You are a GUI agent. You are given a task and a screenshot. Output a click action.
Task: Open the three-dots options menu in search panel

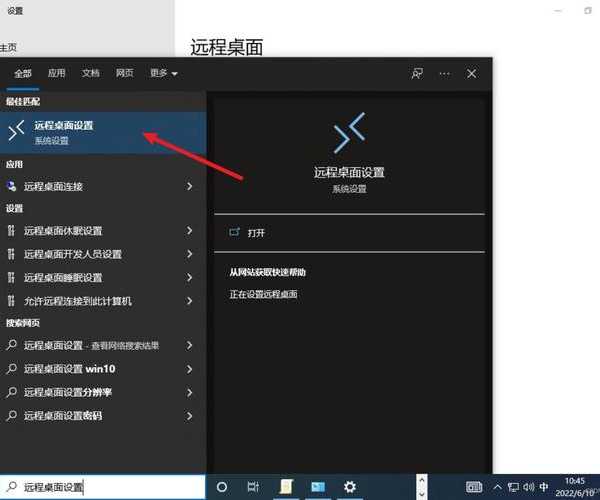pyautogui.click(x=444, y=73)
